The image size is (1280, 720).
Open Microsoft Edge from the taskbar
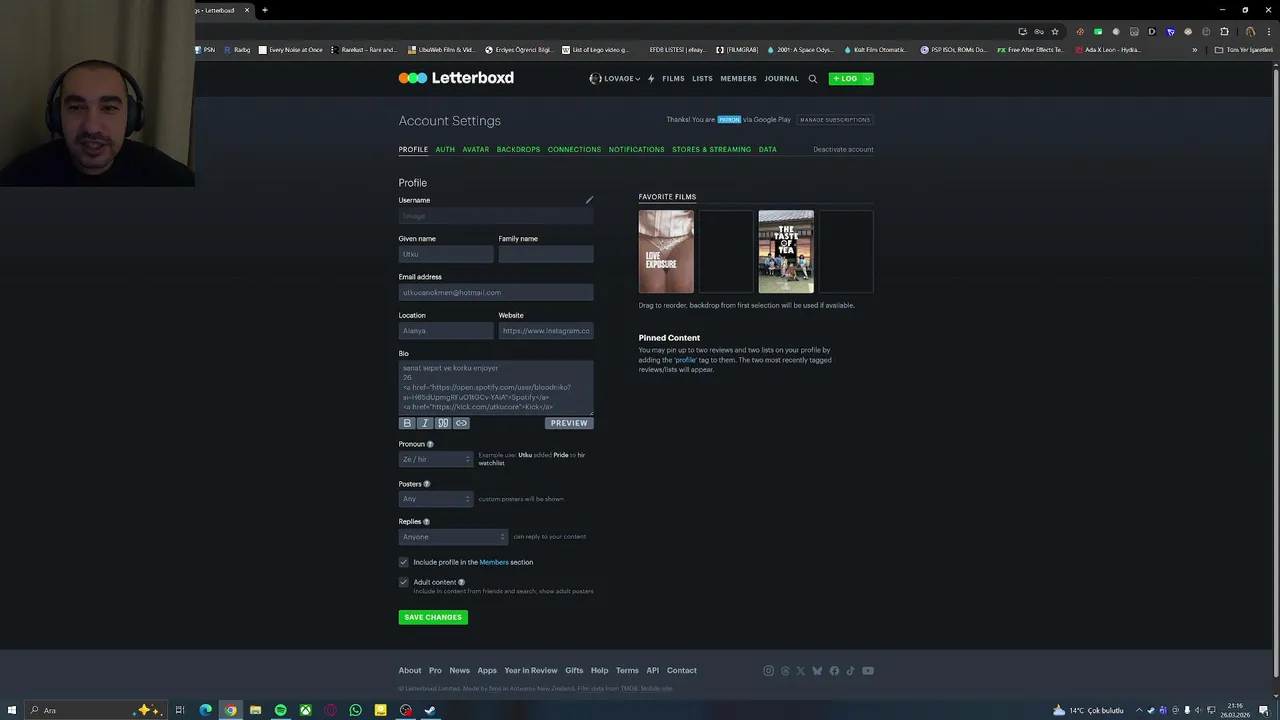tap(205, 710)
